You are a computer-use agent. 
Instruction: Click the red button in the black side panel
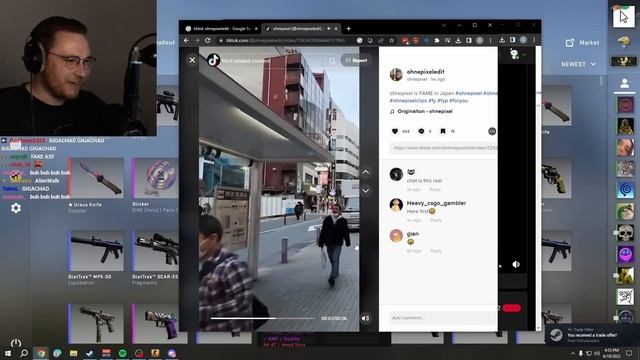pyautogui.click(x=511, y=308)
